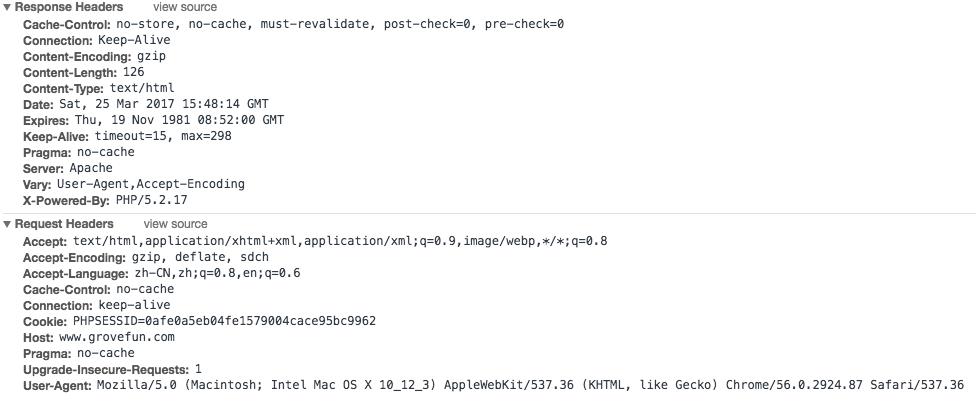The height and width of the screenshot is (401, 976).
Task: Click the Accept header value
Action: [x=340, y=240]
